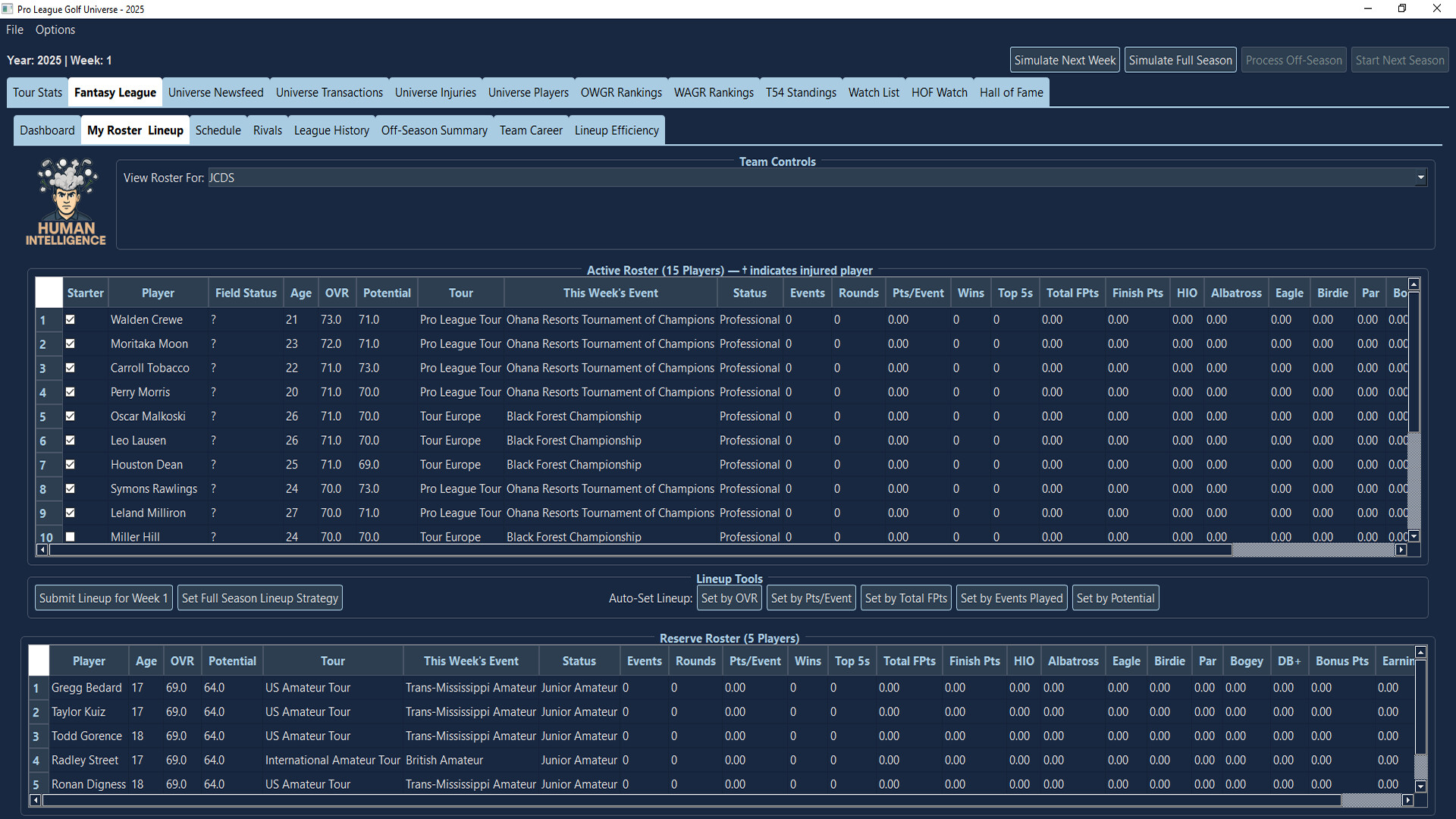Switch to the Universe Injuries tab
This screenshot has height=819, width=1456.
click(x=435, y=92)
